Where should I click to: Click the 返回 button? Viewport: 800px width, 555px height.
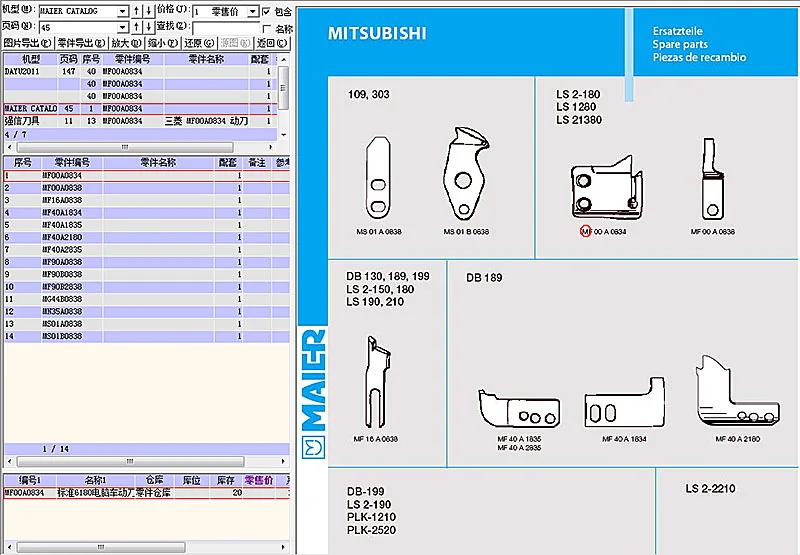[272, 43]
